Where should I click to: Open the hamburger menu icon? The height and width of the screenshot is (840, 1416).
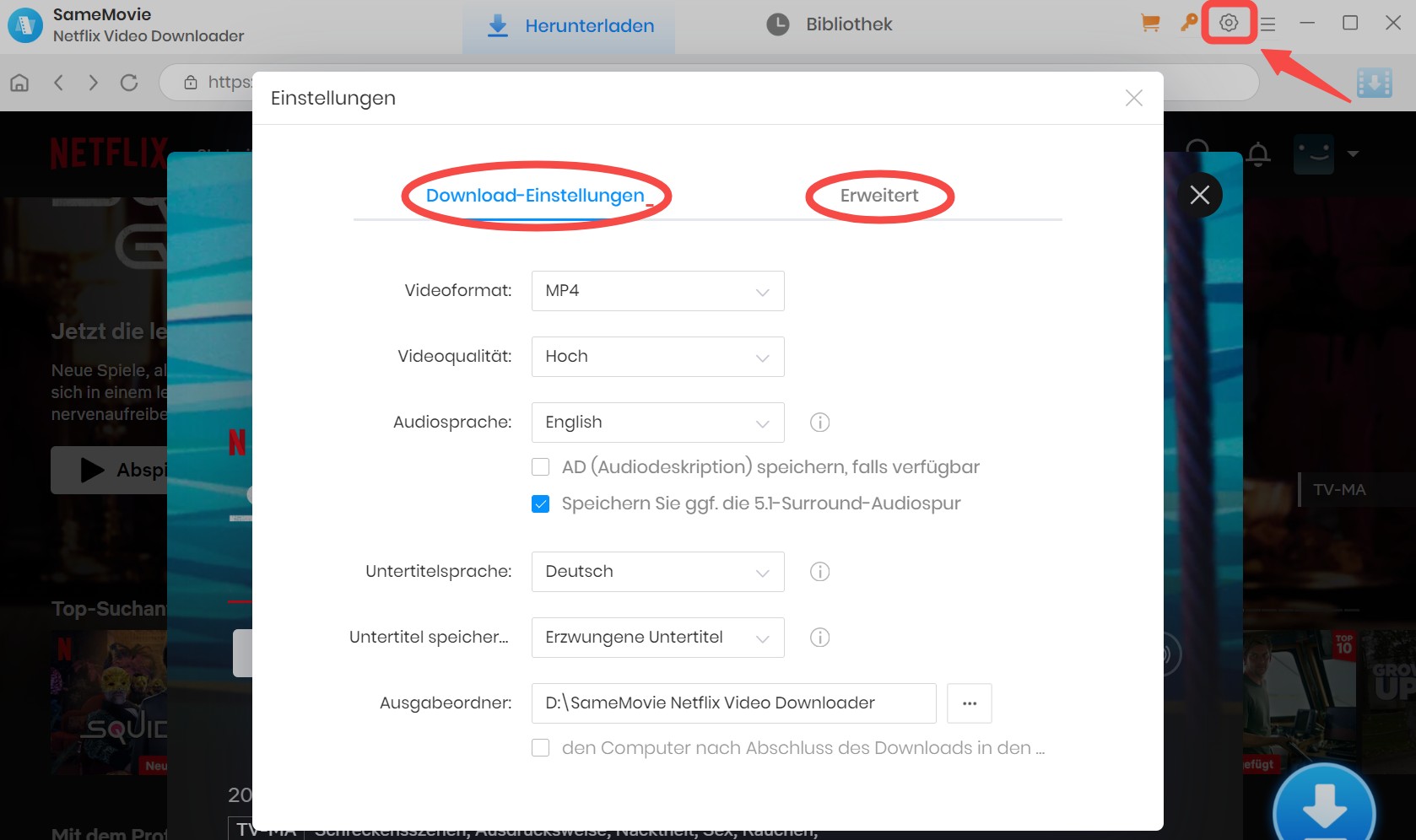coord(1267,24)
